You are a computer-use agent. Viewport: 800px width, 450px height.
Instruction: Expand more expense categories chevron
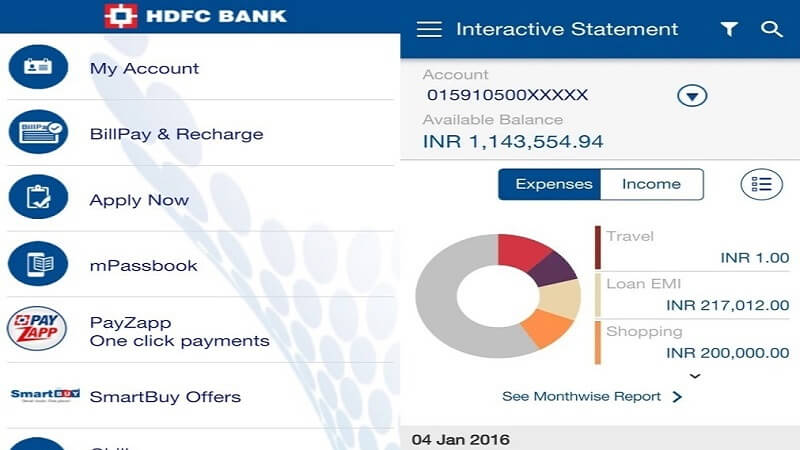[x=696, y=377]
